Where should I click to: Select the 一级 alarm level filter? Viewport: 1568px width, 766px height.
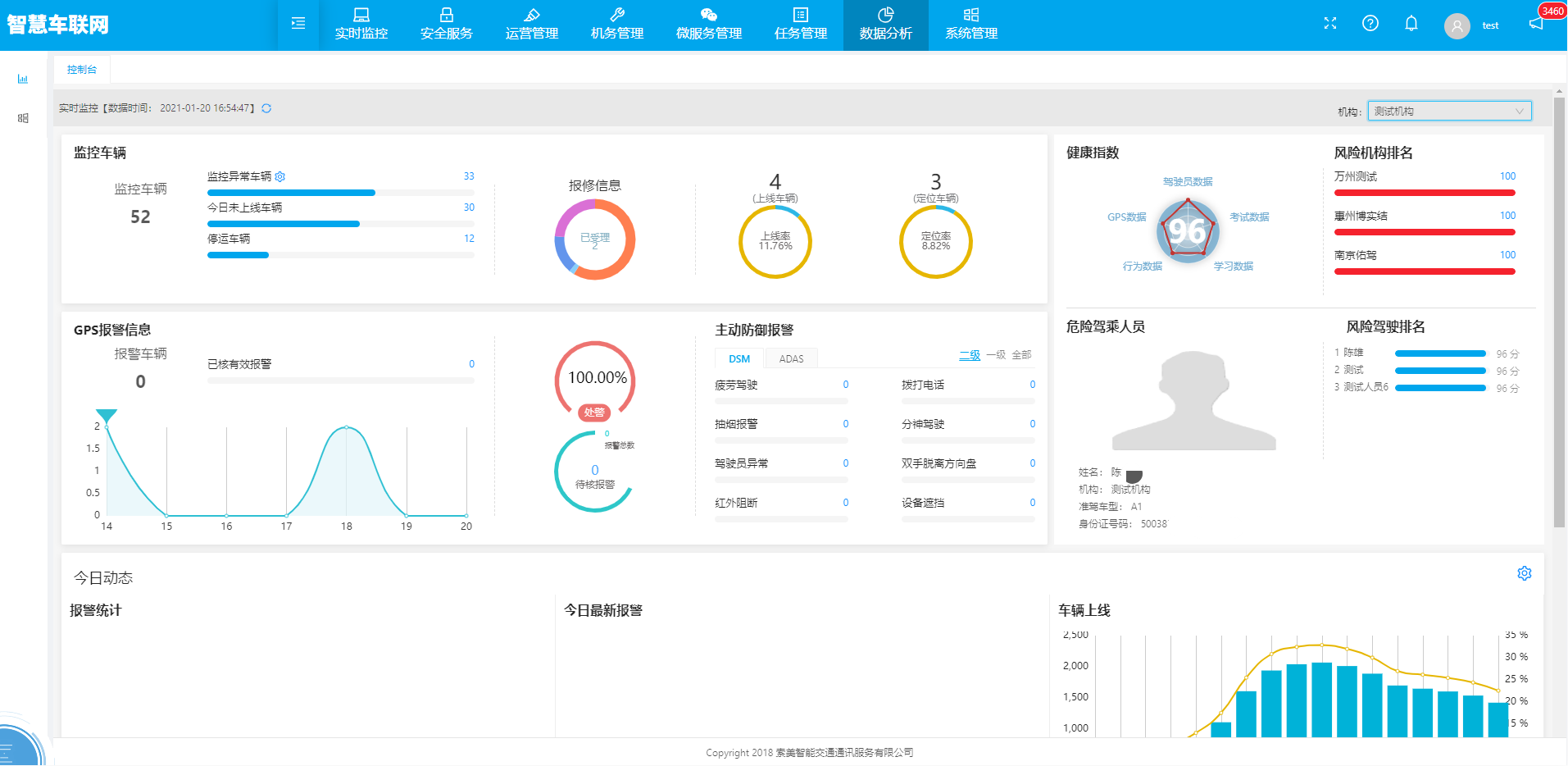(x=996, y=355)
